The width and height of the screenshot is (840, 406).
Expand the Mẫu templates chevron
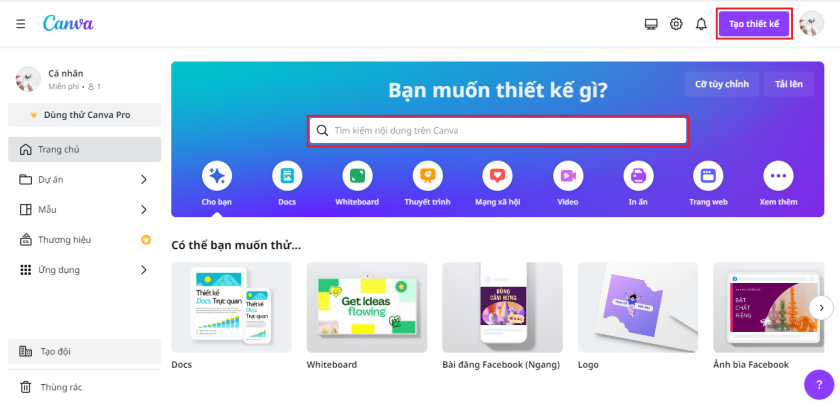coord(144,209)
